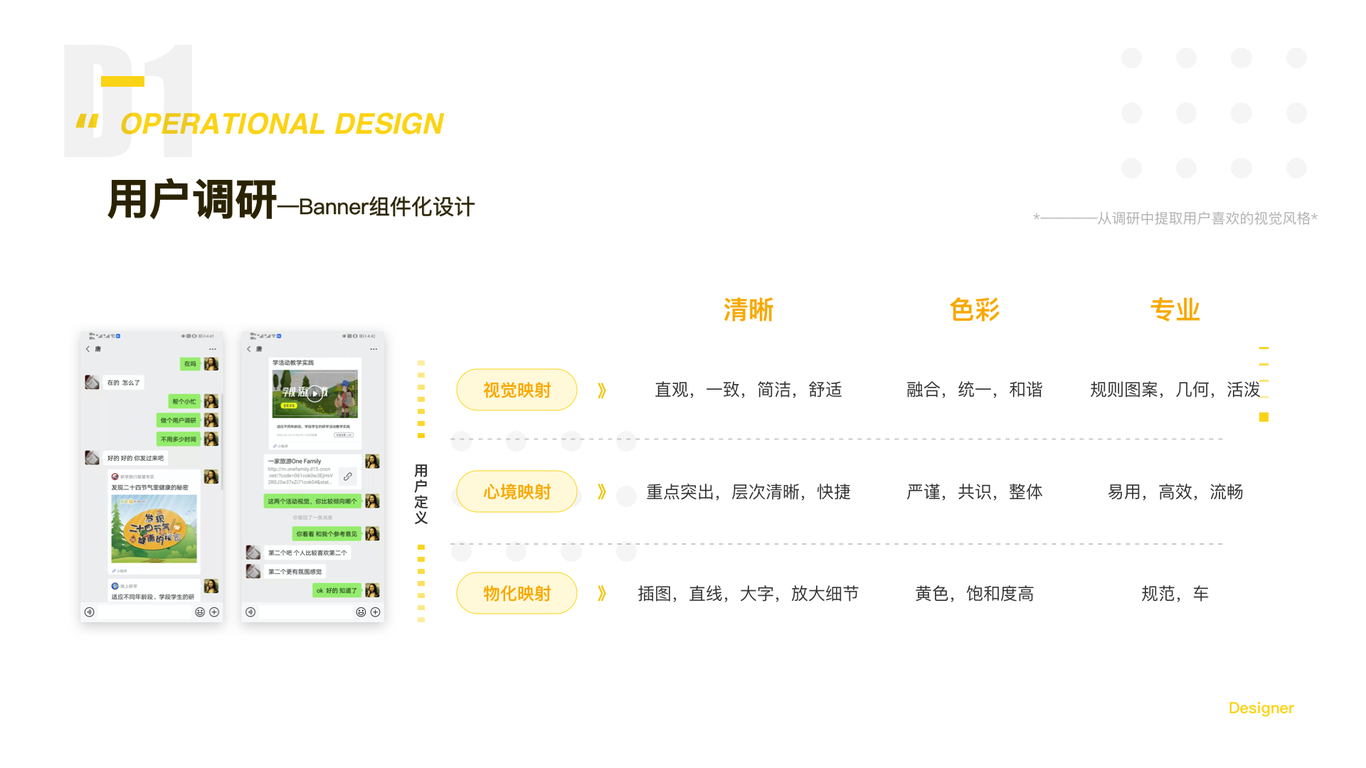Click avatar beside 第二个更有氛围感觉 message

[x=253, y=571]
